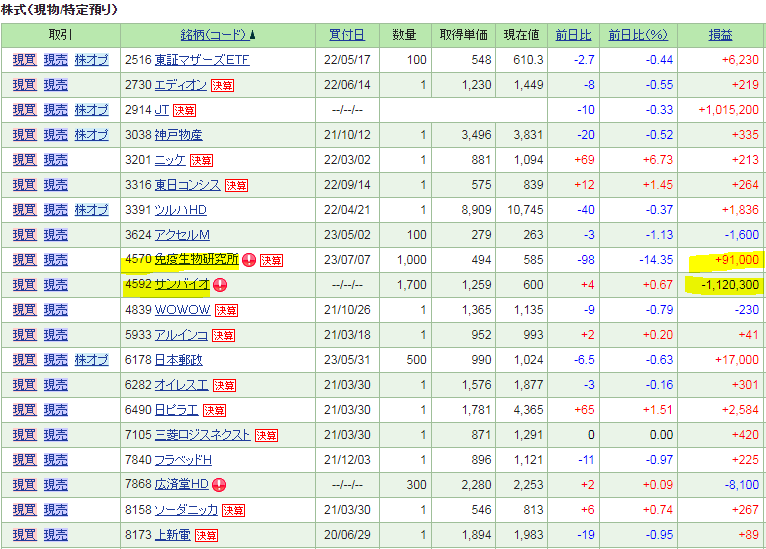Screen dimensions: 766x549
Task: Click the red alert icon beside 広済堂HD
Action: click(219, 485)
